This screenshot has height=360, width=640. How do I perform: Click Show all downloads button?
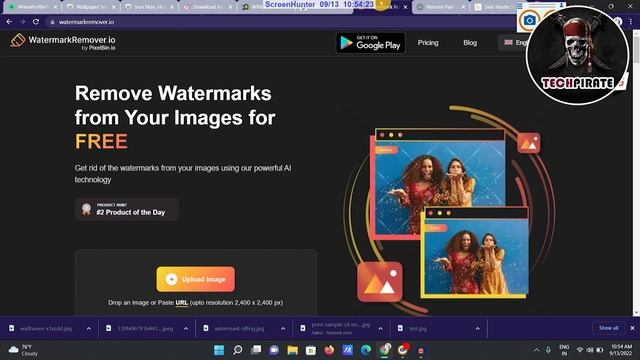coord(608,328)
